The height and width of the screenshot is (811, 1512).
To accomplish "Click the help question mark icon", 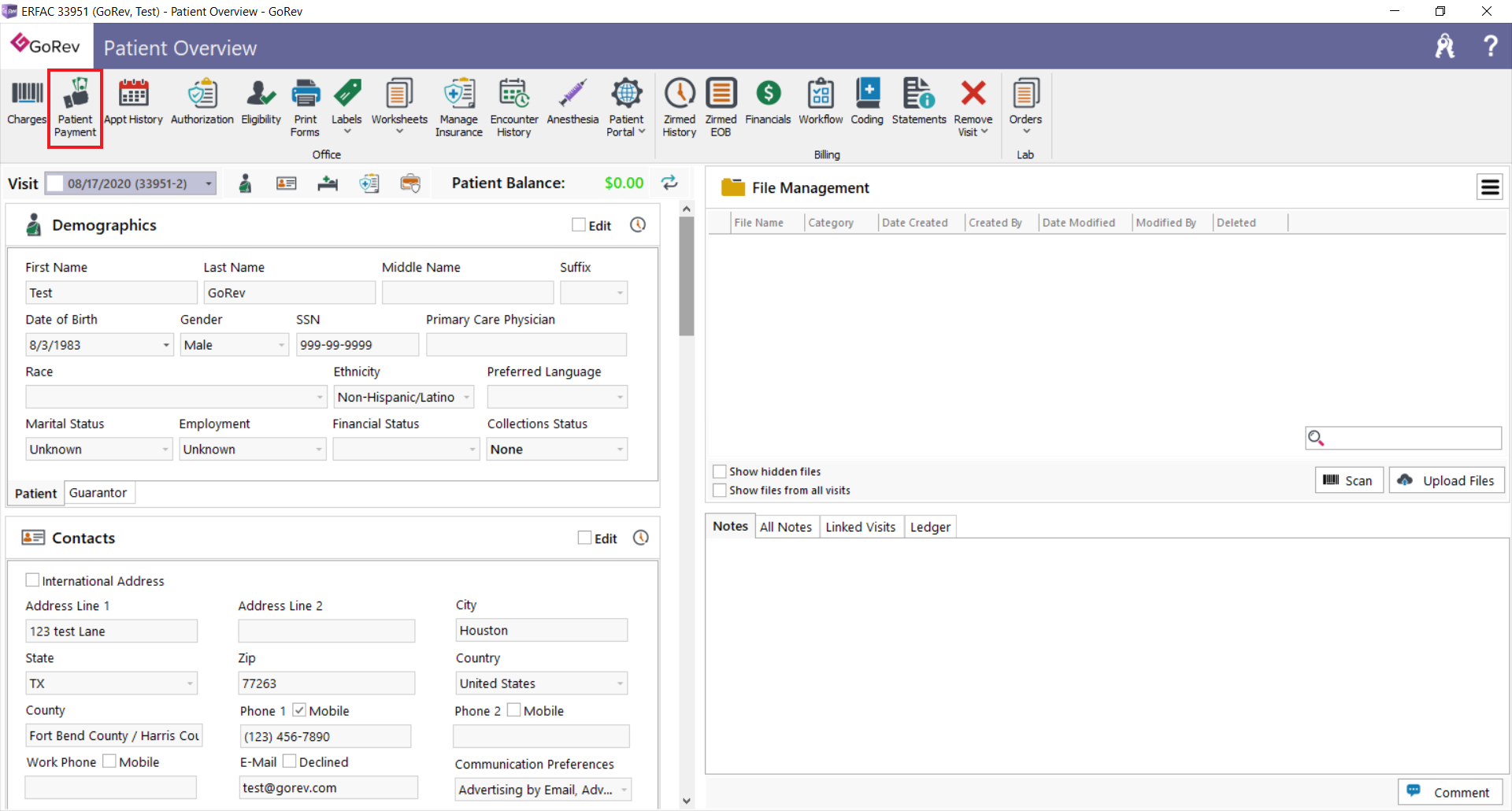I will (x=1490, y=46).
